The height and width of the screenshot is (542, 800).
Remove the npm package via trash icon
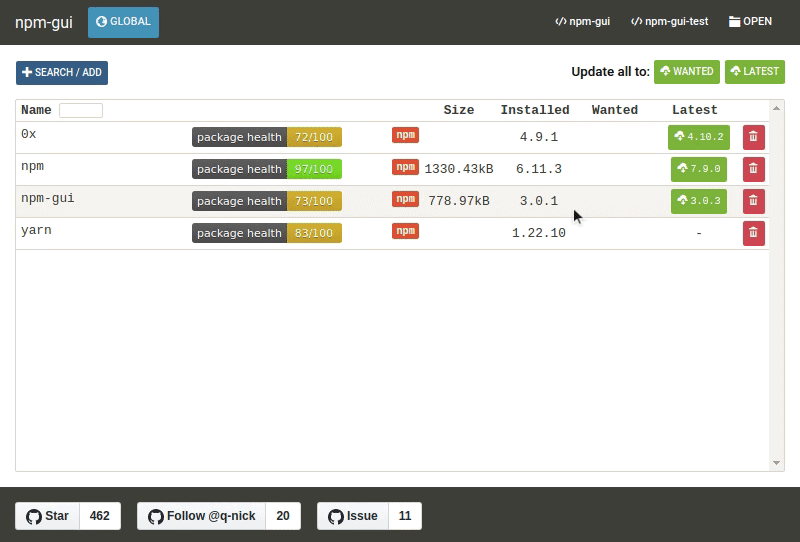tap(754, 169)
